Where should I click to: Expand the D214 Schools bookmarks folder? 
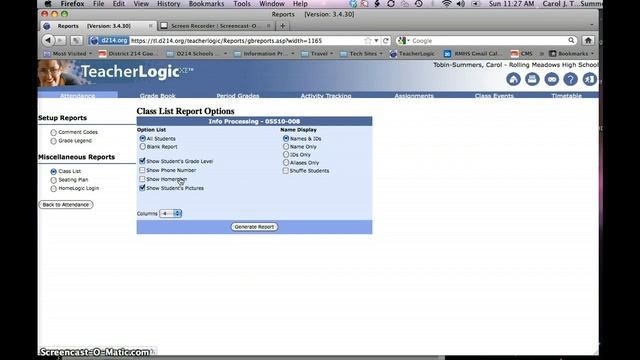coord(197,53)
